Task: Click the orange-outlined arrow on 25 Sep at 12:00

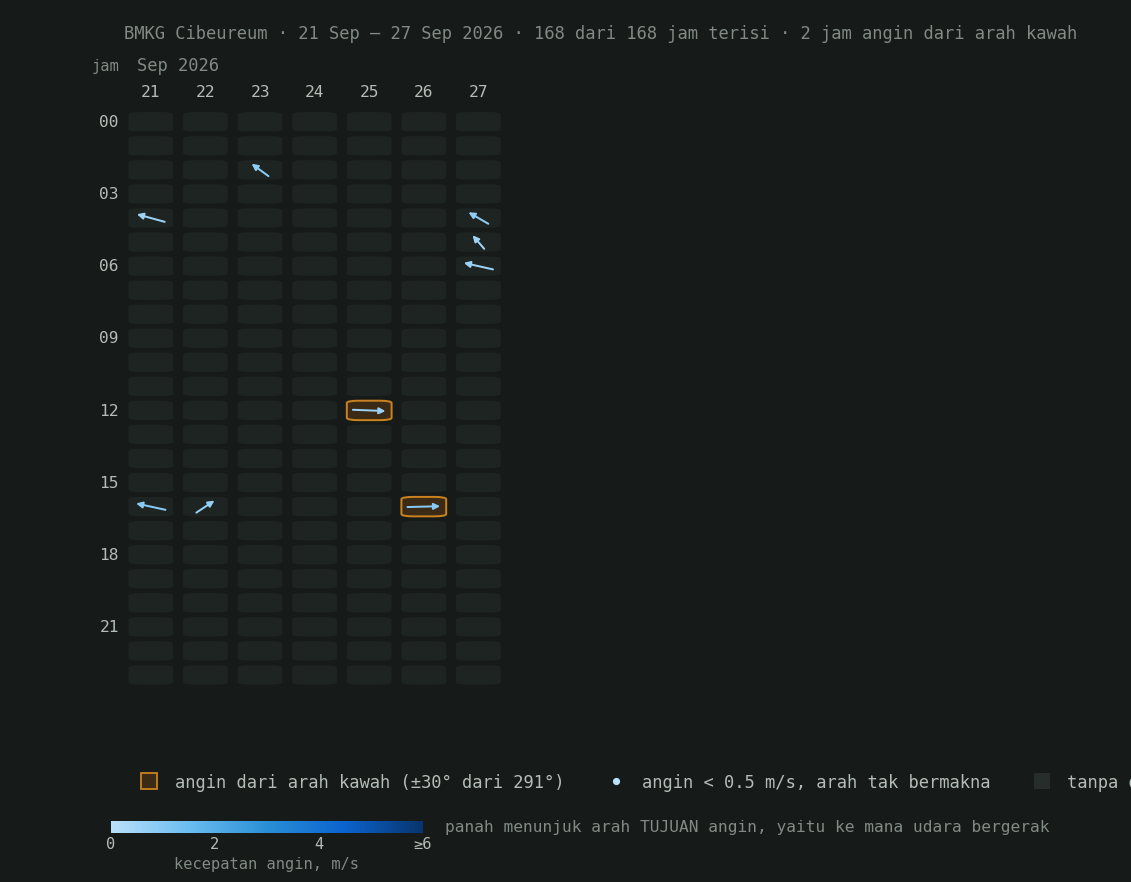Action: [369, 410]
